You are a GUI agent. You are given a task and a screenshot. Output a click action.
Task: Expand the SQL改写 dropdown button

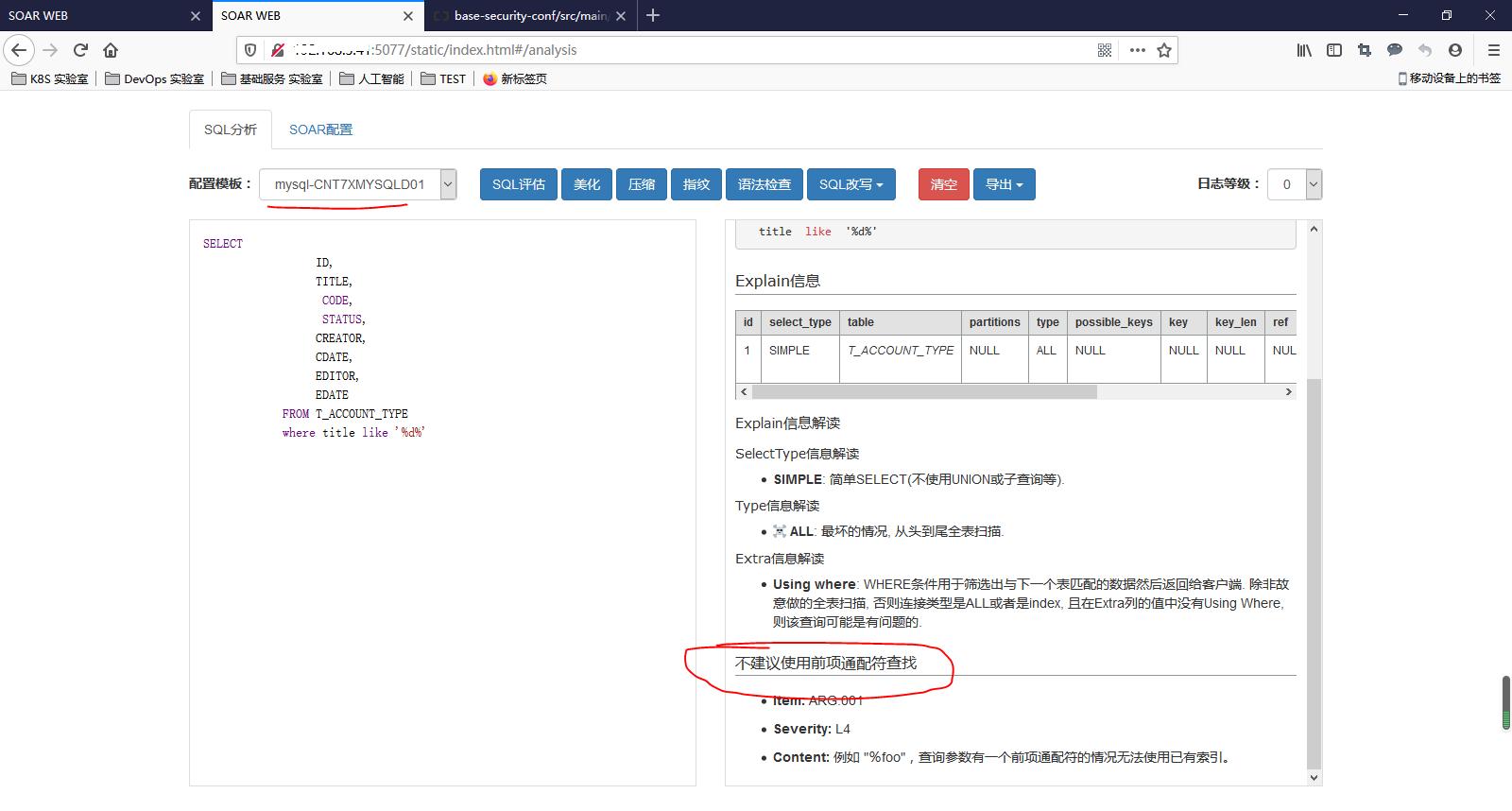850,184
